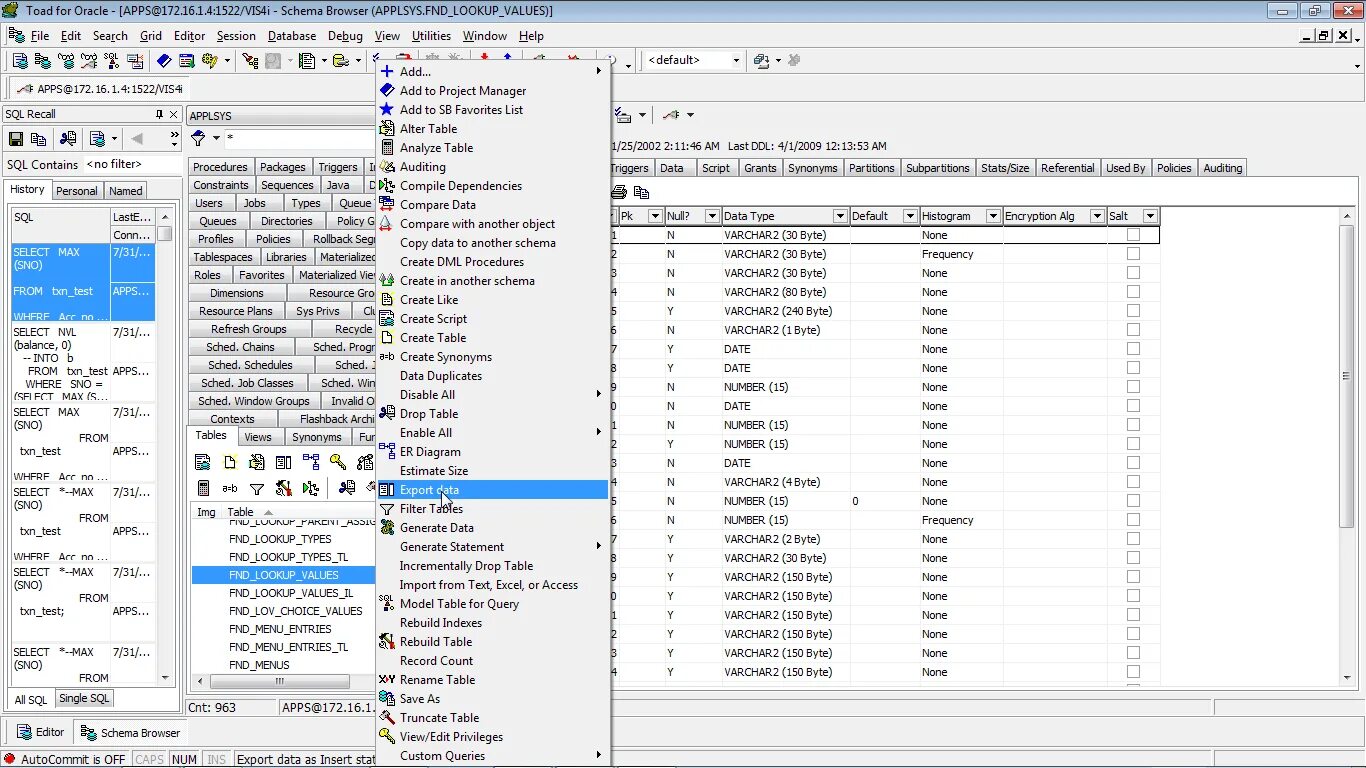Pin the SQL Recall panel
The width and height of the screenshot is (1366, 768).
coord(159,114)
